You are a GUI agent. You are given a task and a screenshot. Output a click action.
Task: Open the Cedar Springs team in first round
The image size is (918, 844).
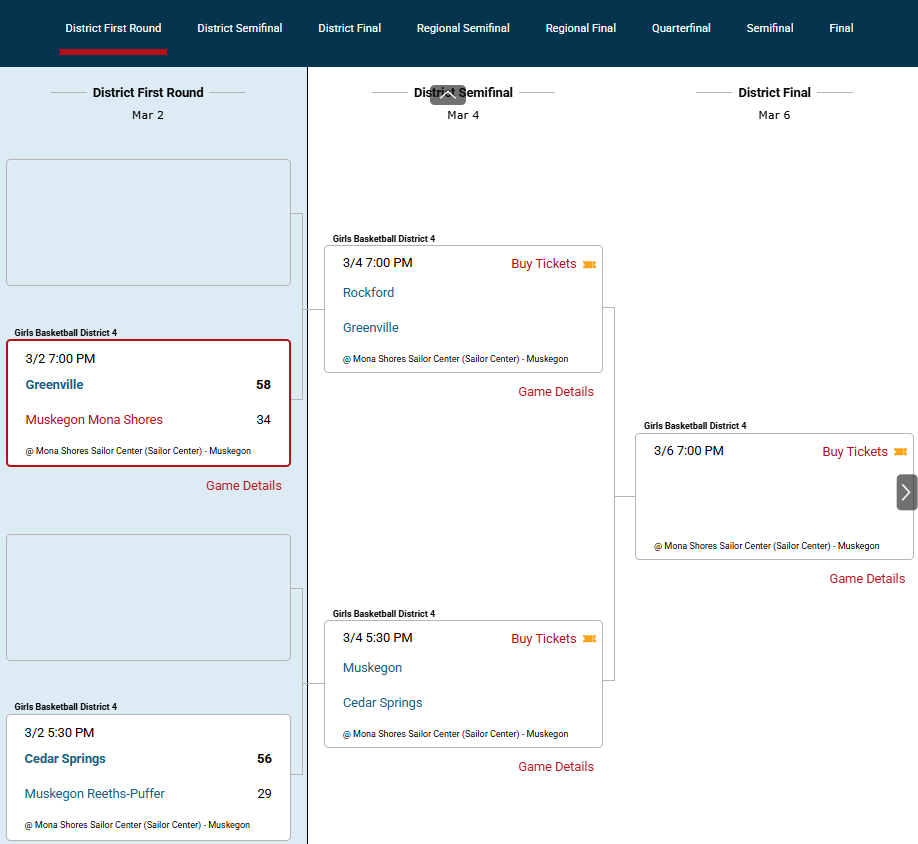pos(65,759)
